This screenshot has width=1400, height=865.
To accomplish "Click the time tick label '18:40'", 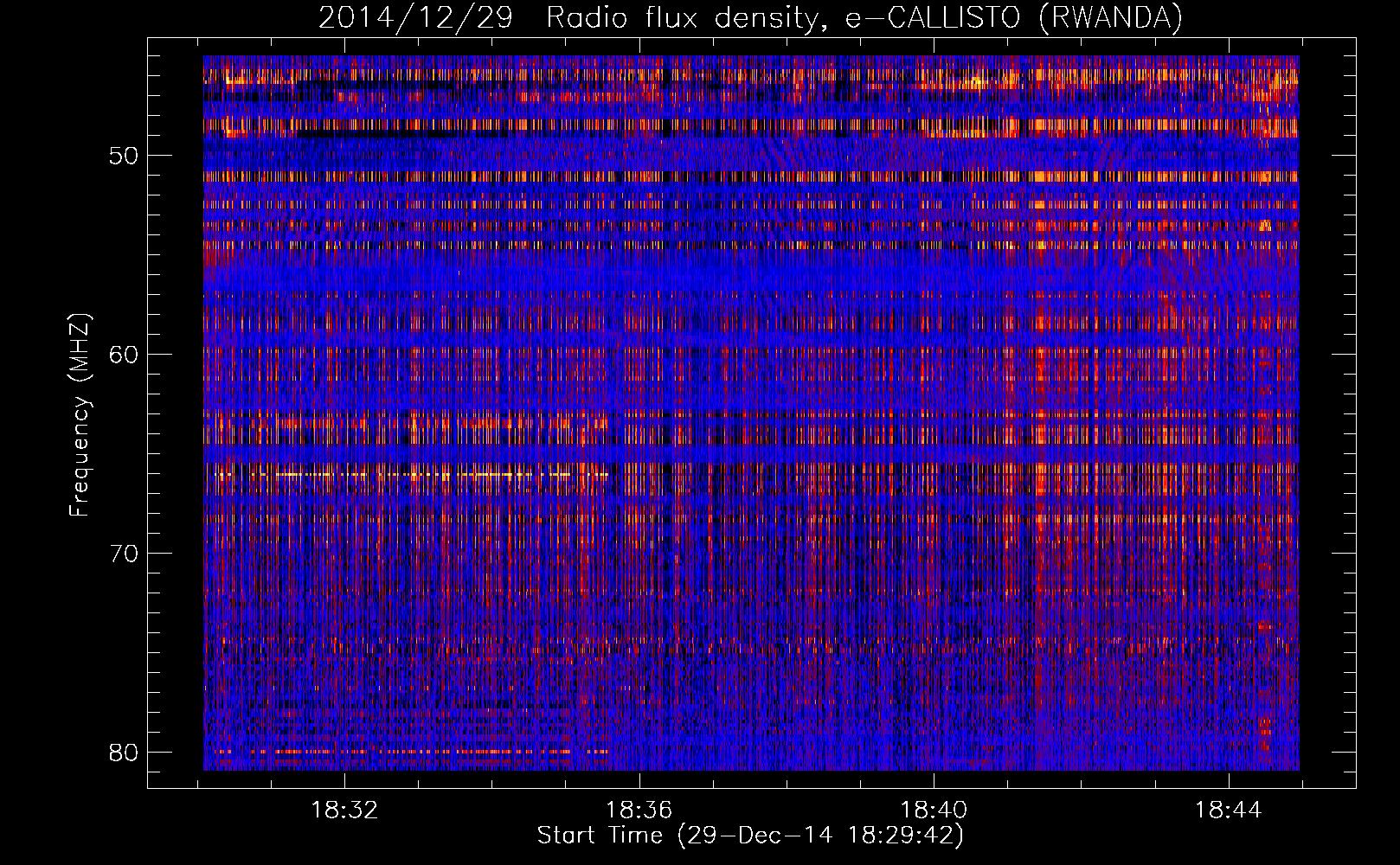I will (x=934, y=811).
